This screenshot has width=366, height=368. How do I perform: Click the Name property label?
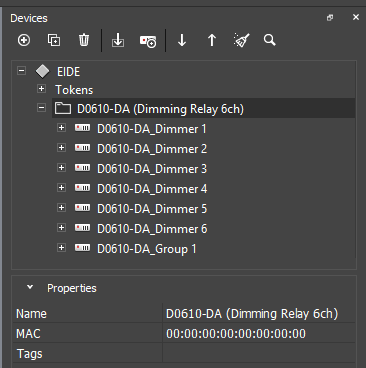click(31, 314)
